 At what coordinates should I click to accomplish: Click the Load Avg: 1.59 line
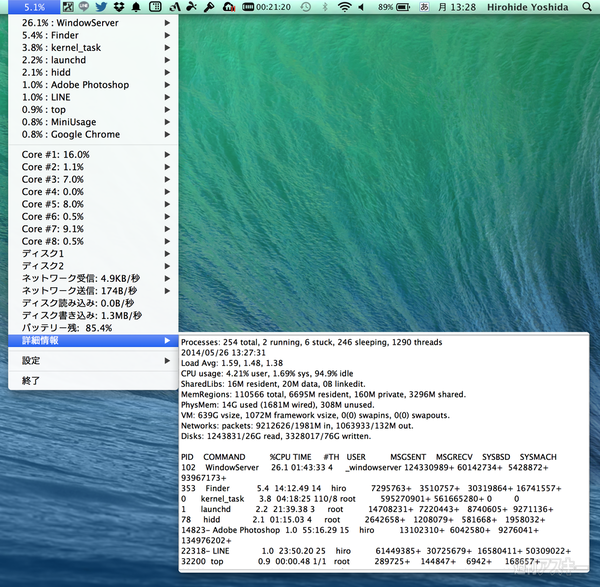click(x=232, y=363)
